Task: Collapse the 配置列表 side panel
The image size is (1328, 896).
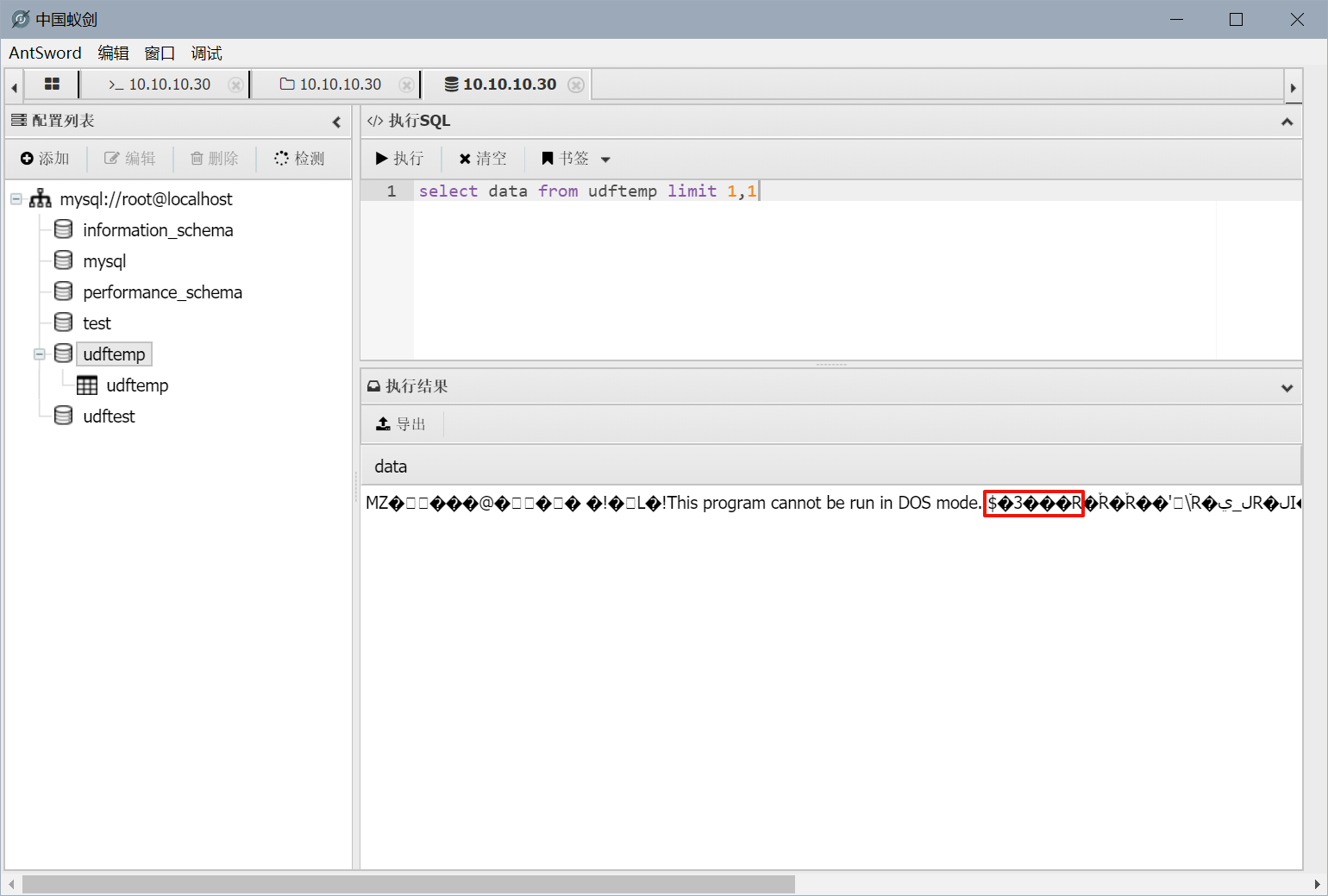Action: [336, 122]
